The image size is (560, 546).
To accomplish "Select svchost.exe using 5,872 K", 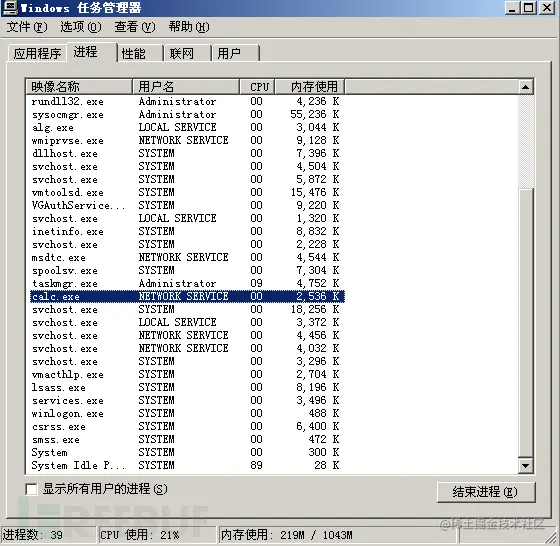I will tap(187, 179).
